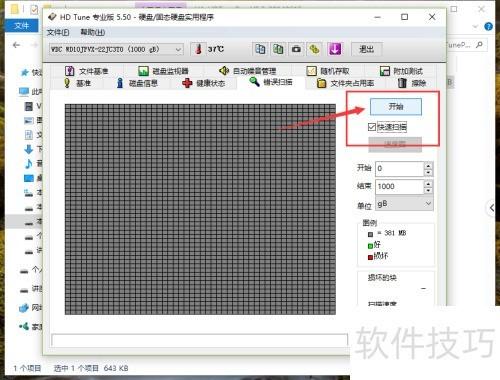Switch to the Benchmark tab

click(77, 83)
